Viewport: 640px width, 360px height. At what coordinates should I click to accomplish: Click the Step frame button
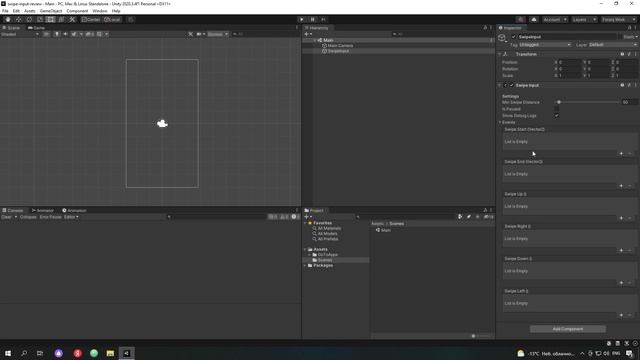[324, 20]
